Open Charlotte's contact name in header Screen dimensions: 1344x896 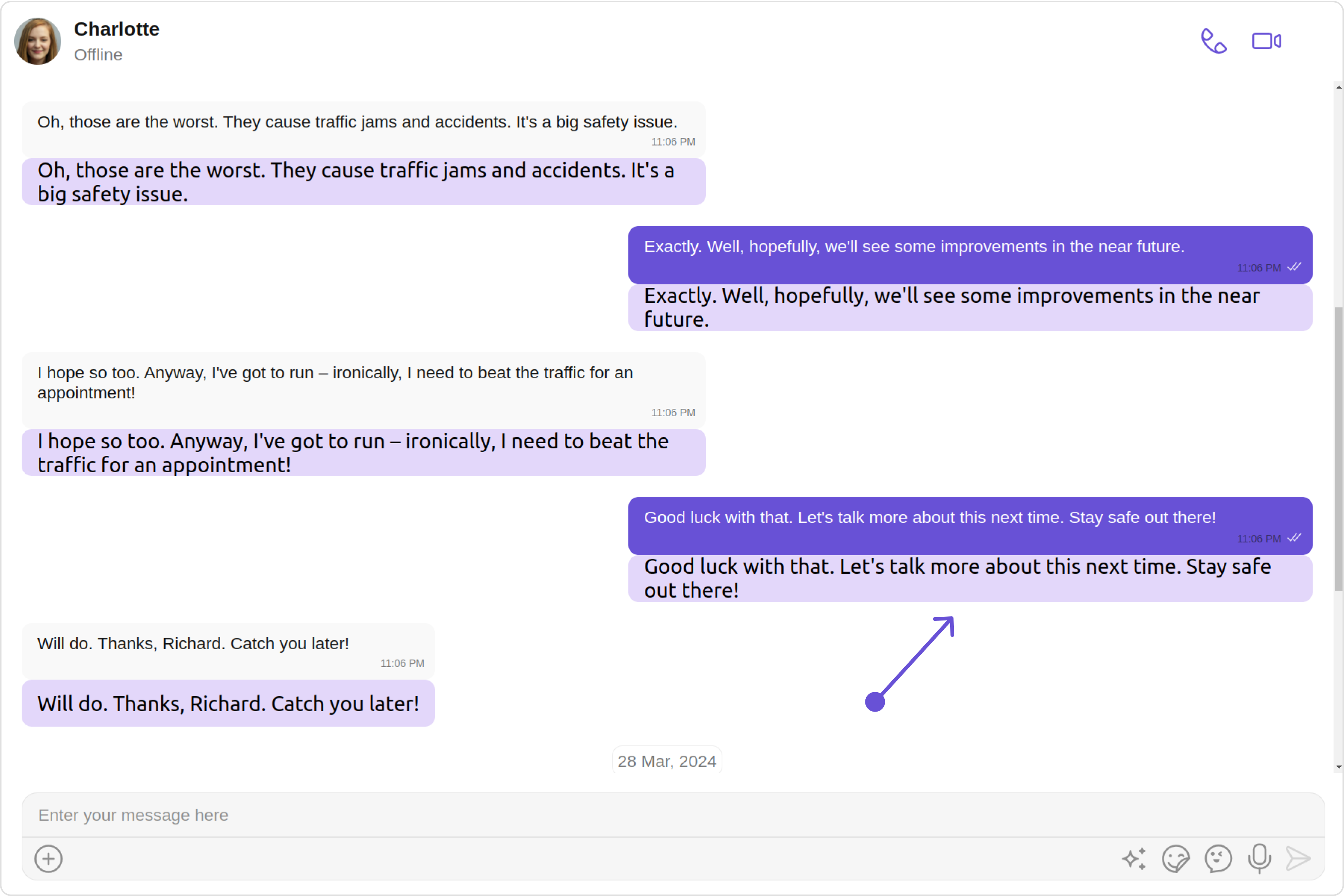click(116, 29)
